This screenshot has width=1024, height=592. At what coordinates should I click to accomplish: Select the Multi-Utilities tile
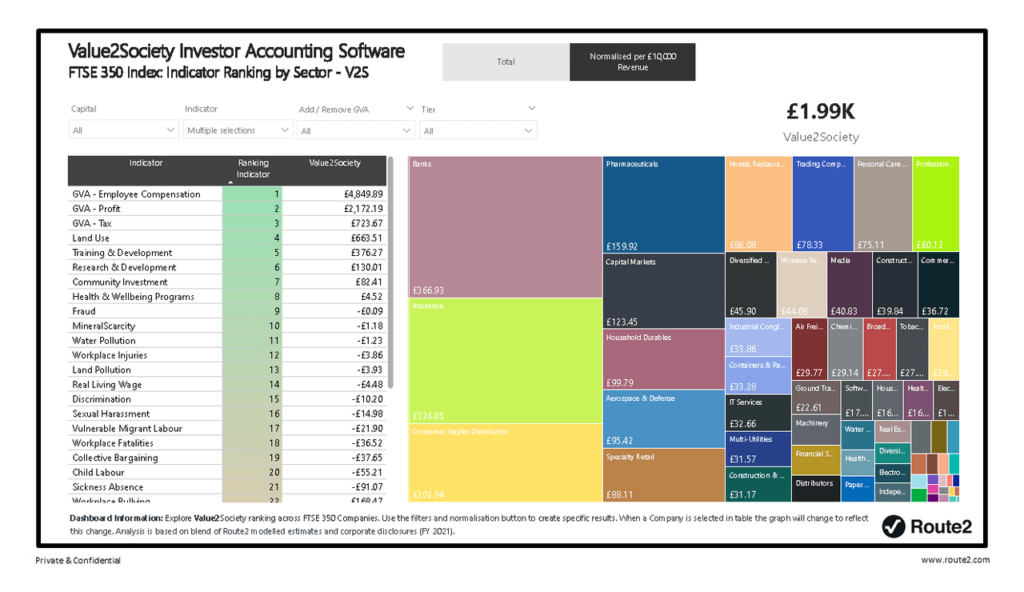pos(758,450)
